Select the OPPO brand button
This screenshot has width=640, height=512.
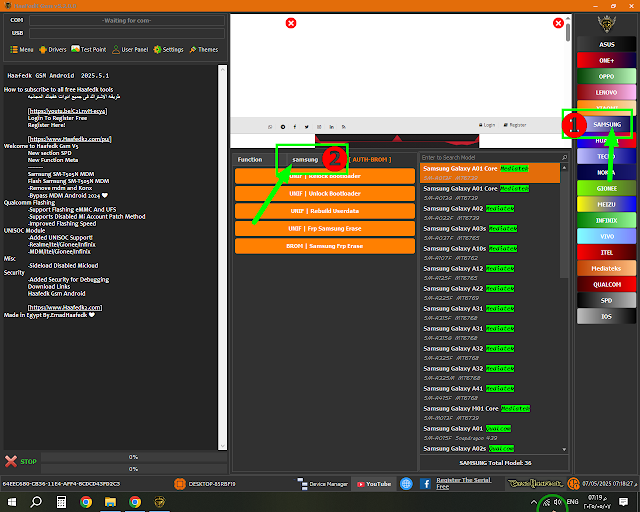point(607,76)
